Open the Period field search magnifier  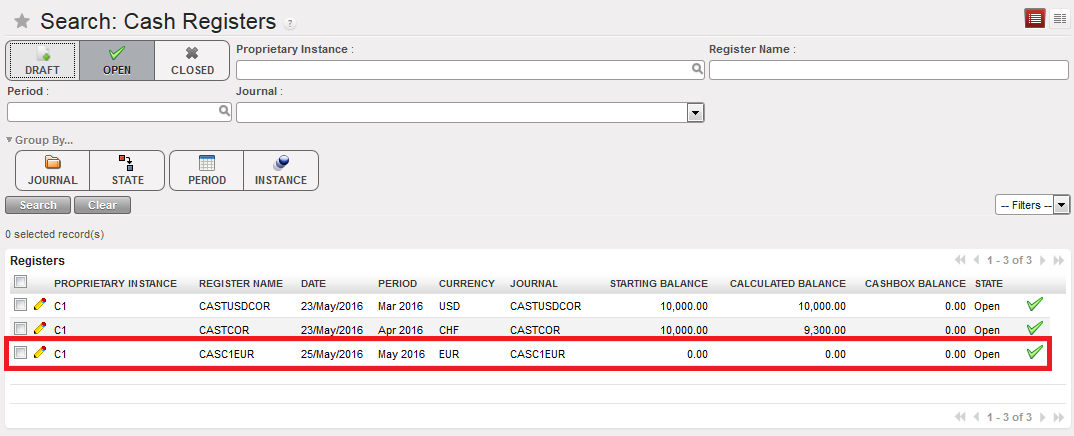click(x=224, y=112)
